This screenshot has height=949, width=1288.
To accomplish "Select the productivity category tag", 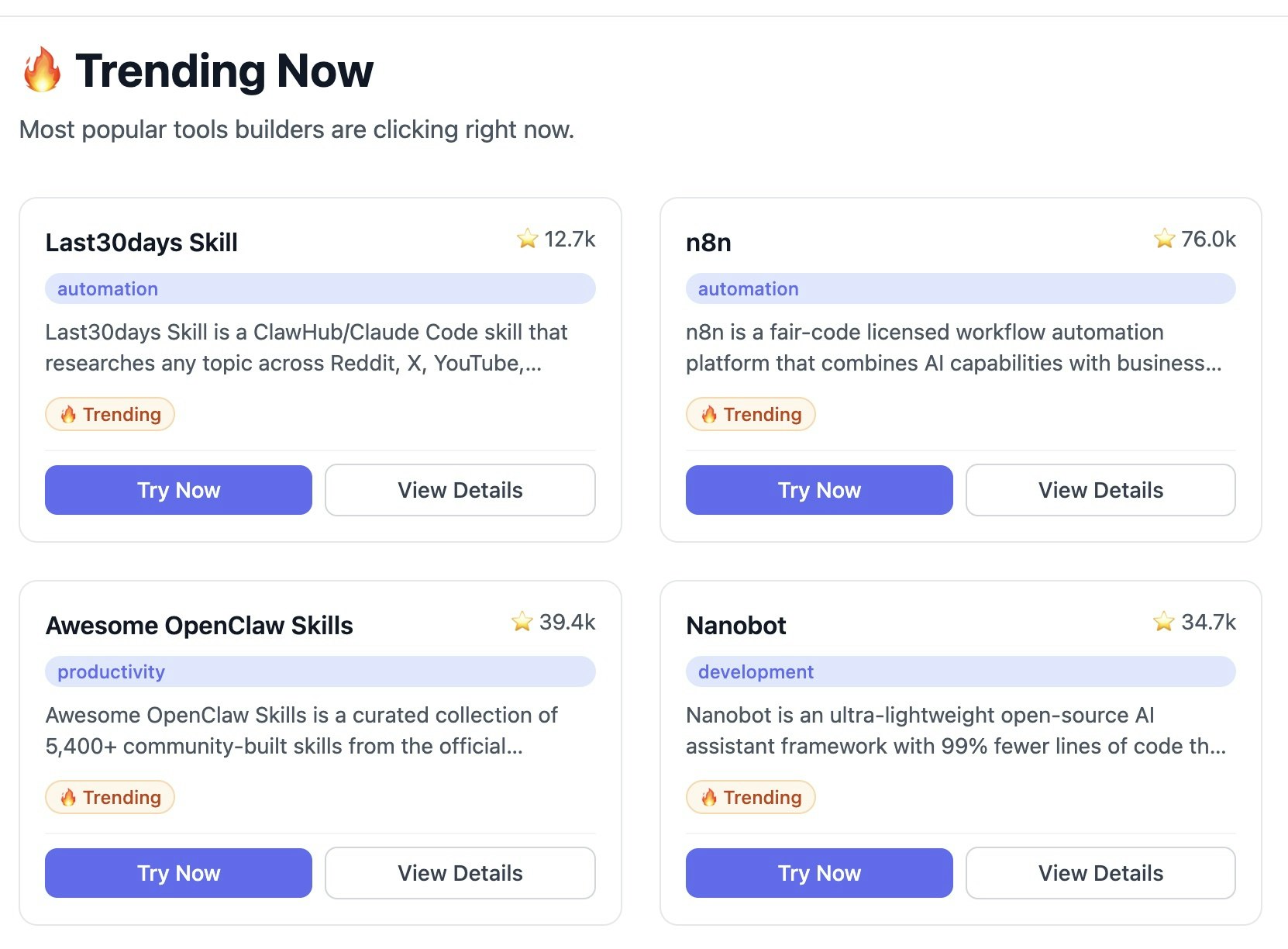I will coord(111,672).
